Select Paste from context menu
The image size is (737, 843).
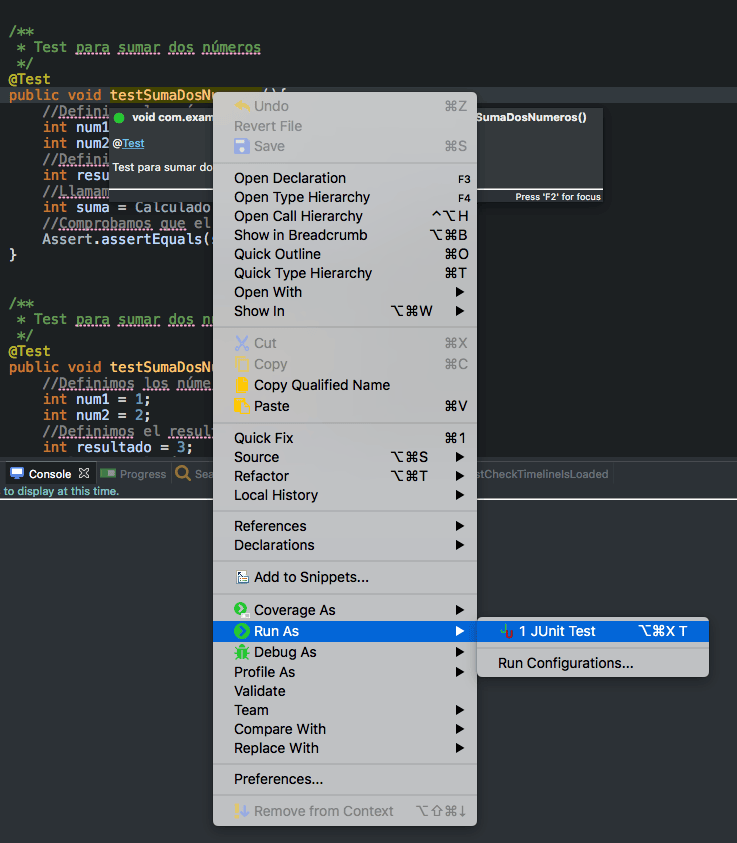[345, 406]
